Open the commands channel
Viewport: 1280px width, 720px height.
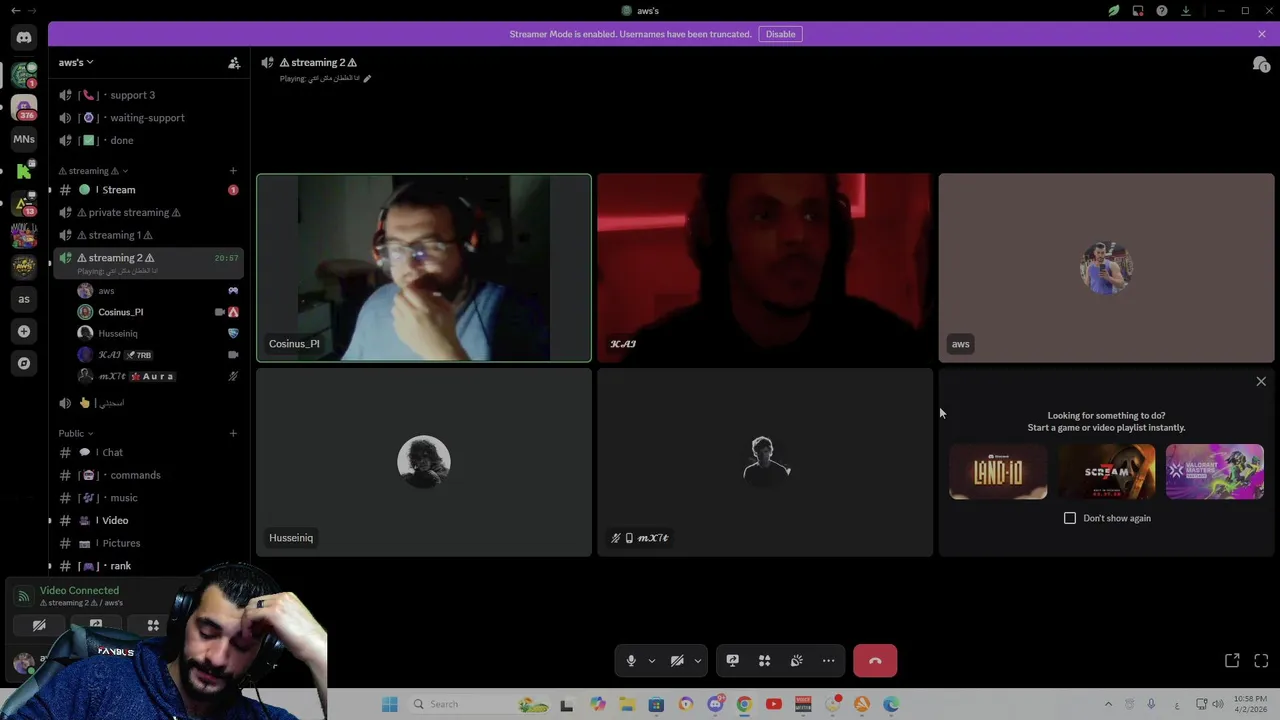coord(149,475)
